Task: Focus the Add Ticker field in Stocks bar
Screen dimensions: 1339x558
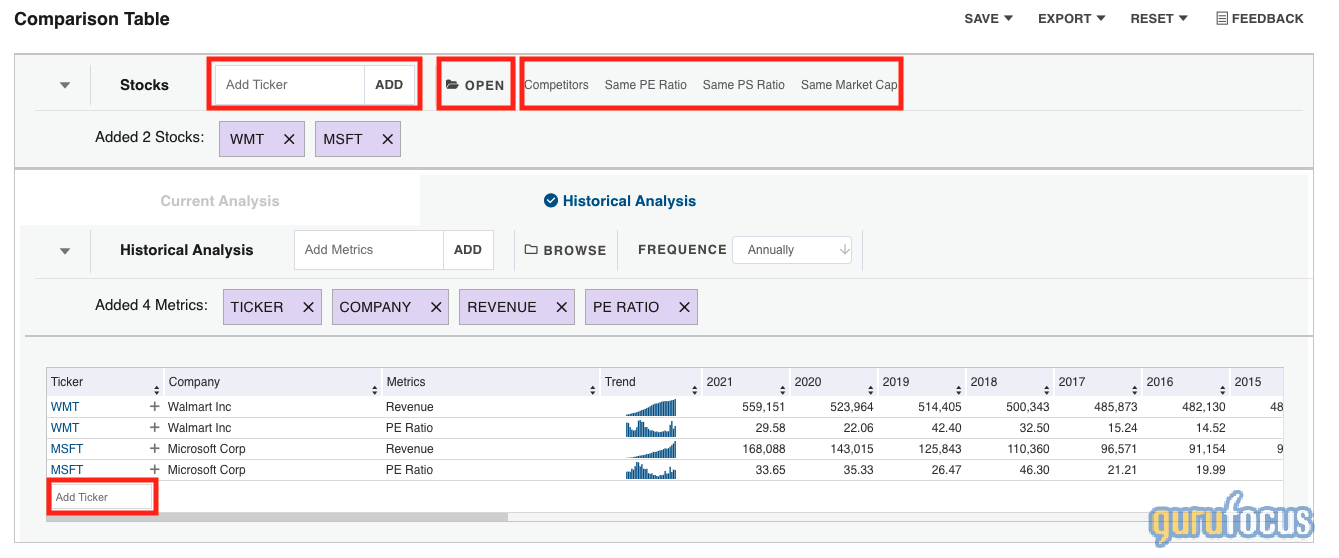Action: (290, 85)
